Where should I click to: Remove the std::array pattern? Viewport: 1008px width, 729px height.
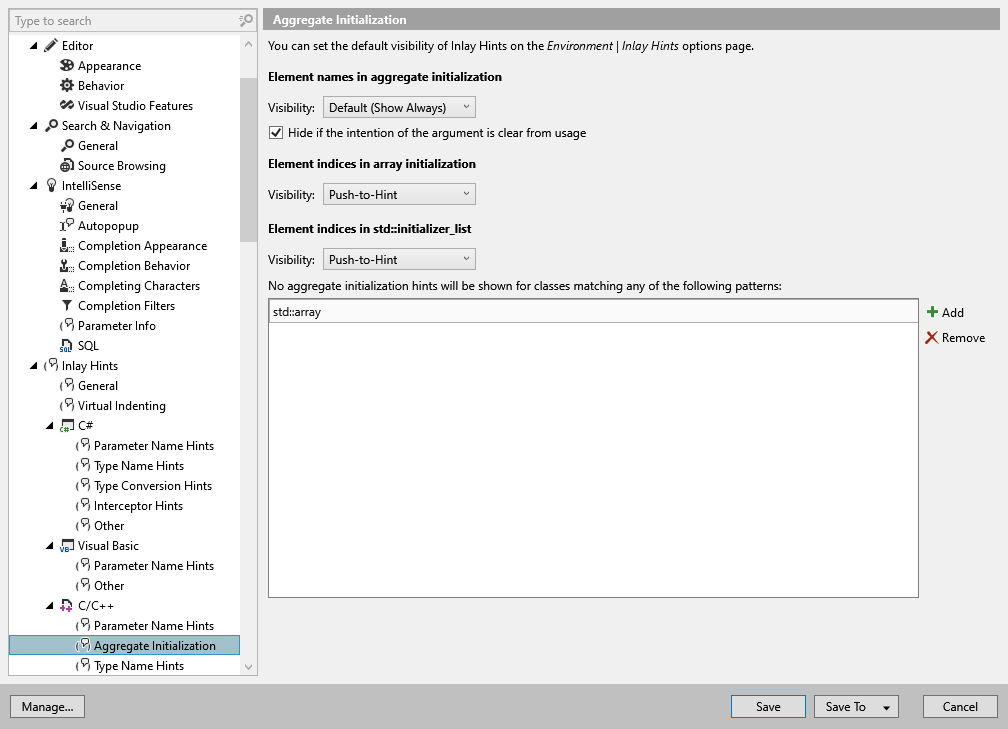955,338
